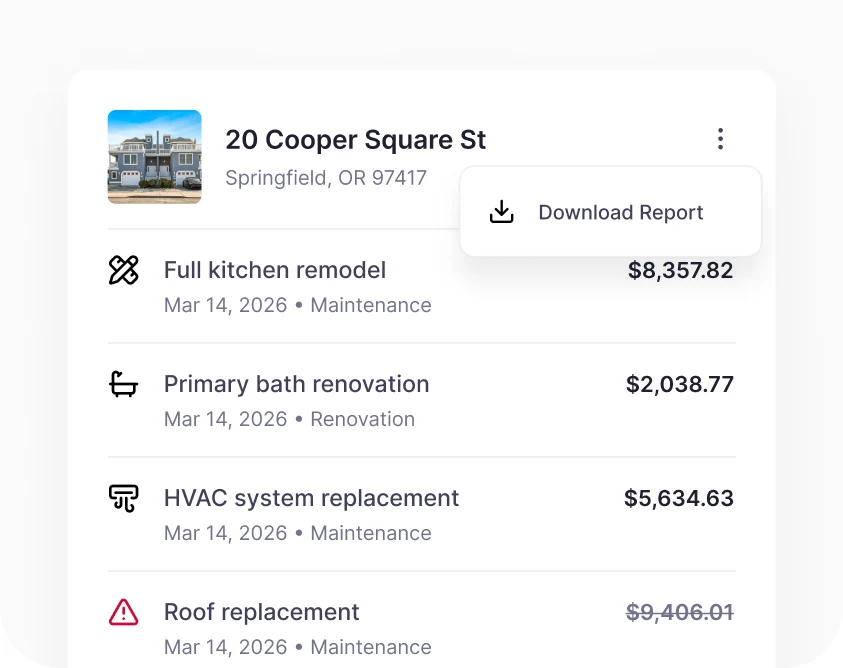Viewport: 843px width, 668px height.
Task: Click the HVAC system icon
Action: coord(124,498)
